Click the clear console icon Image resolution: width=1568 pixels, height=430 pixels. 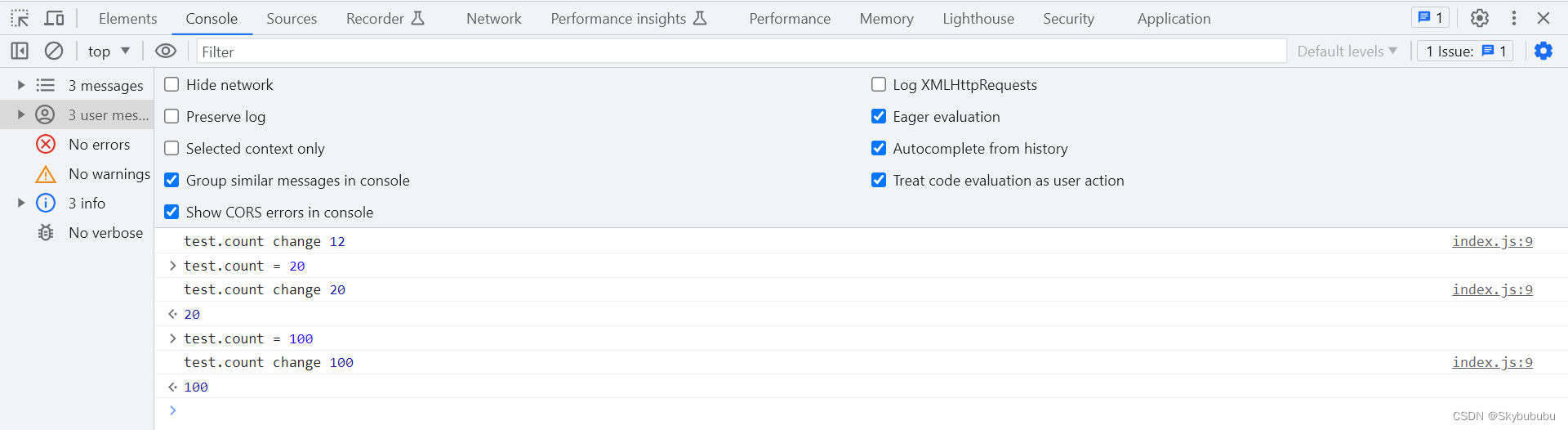click(54, 52)
